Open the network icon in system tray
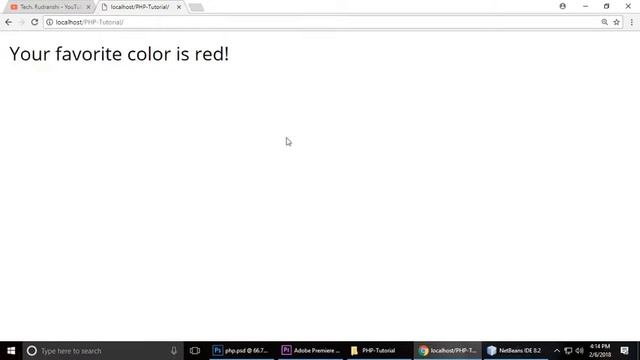 pos(568,351)
